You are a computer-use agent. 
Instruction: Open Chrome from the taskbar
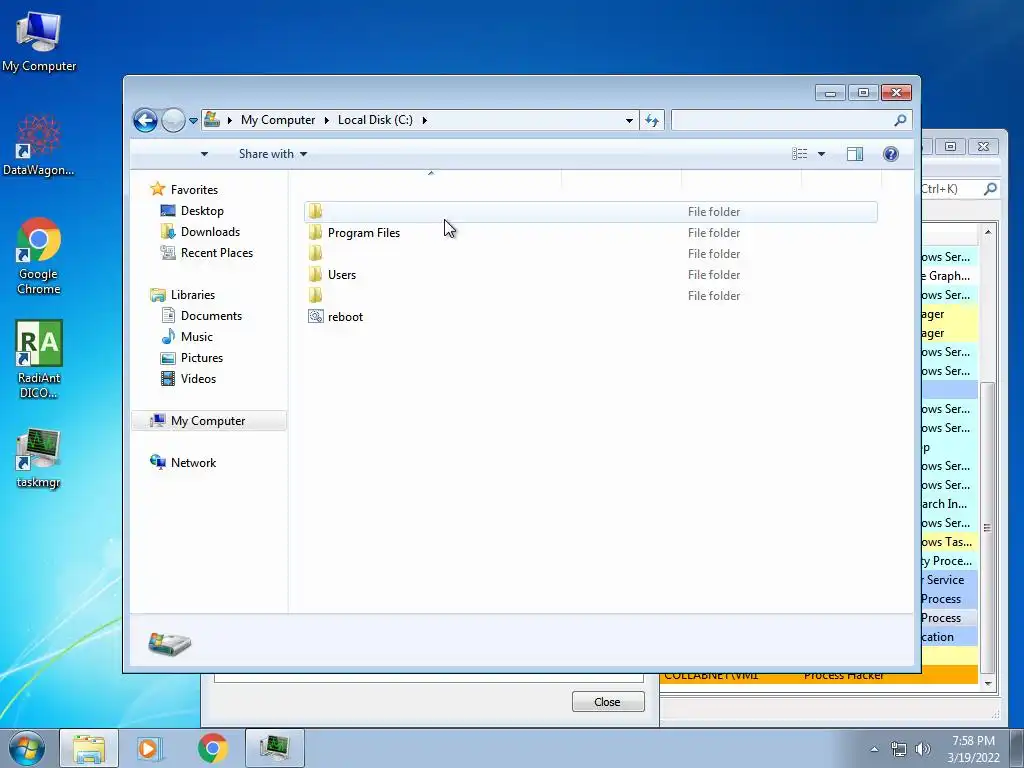212,748
